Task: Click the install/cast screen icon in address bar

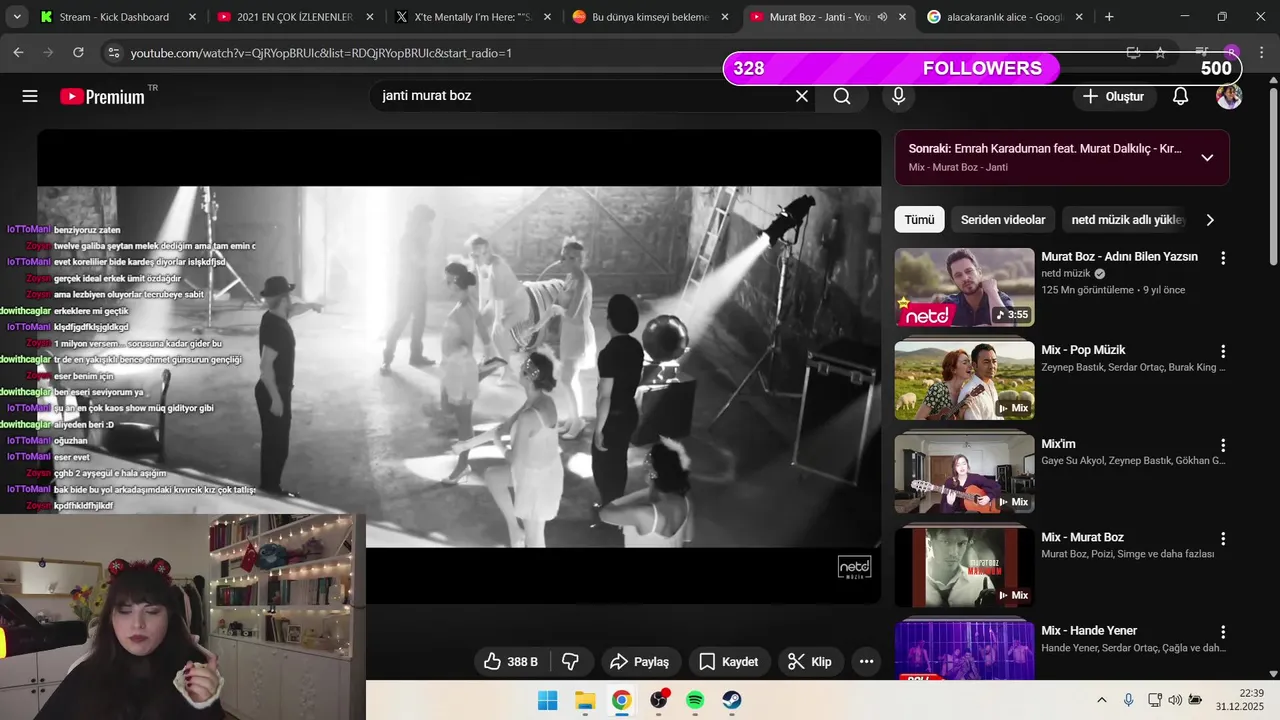Action: 1133,52
